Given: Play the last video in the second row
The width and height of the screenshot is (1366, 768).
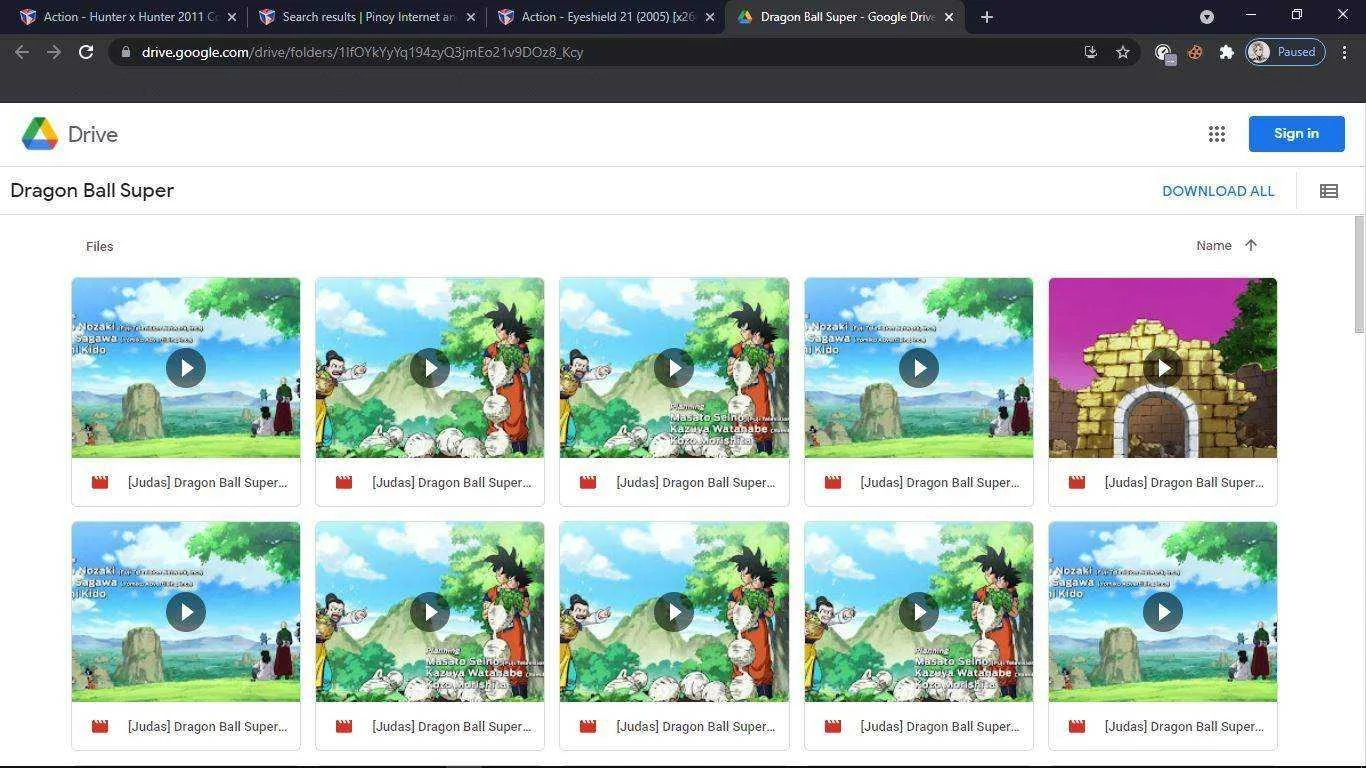Looking at the screenshot, I should click(x=1163, y=612).
